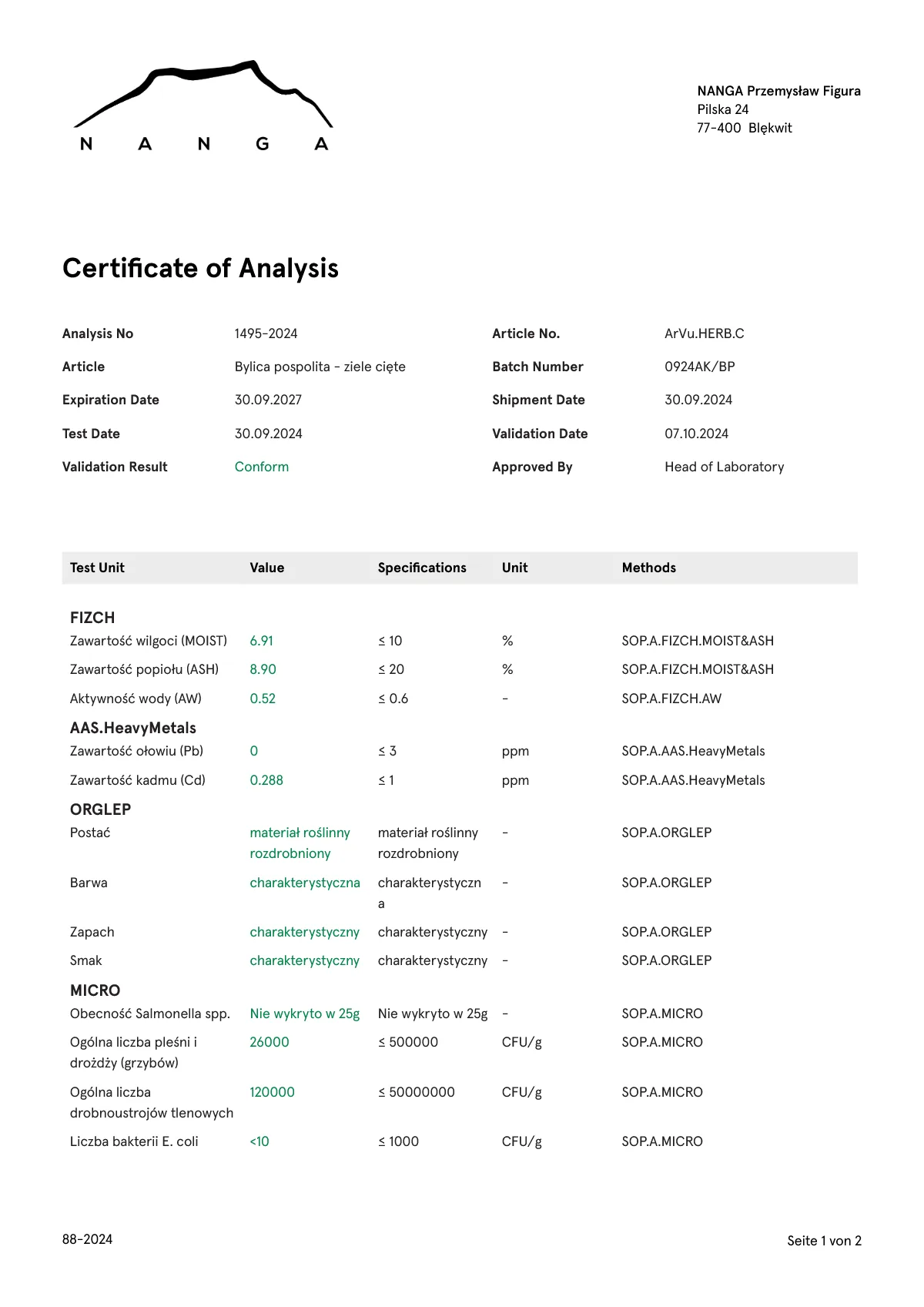Select the water activity value "0.52"
This screenshot has width=924, height=1307.
[263, 699]
